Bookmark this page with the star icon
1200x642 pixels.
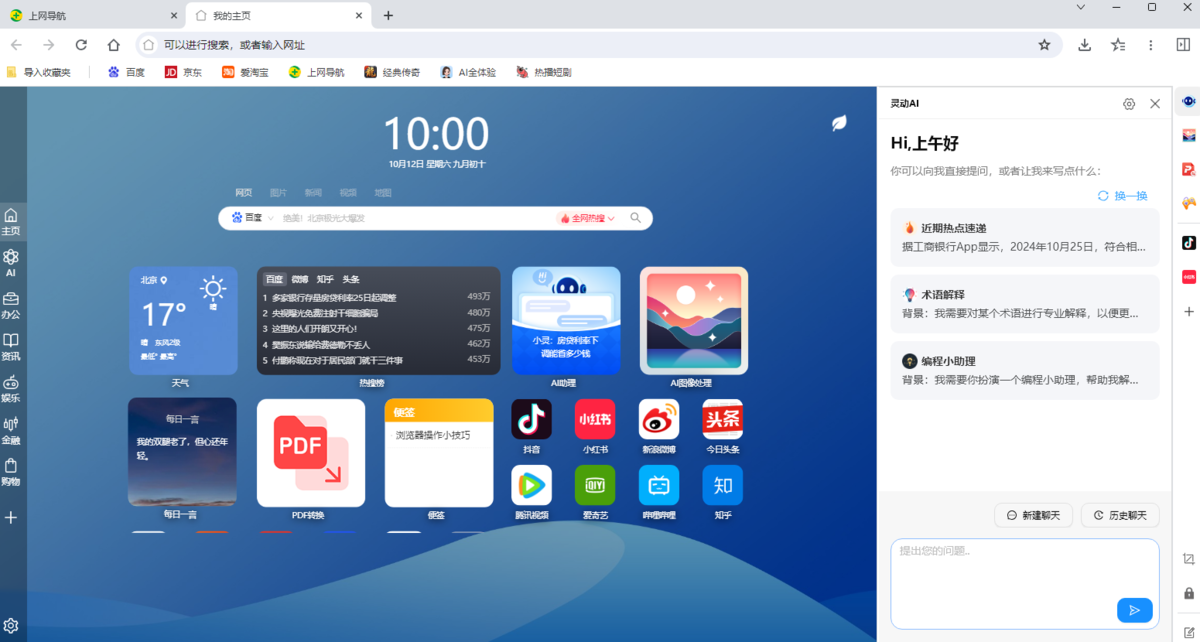click(1044, 45)
